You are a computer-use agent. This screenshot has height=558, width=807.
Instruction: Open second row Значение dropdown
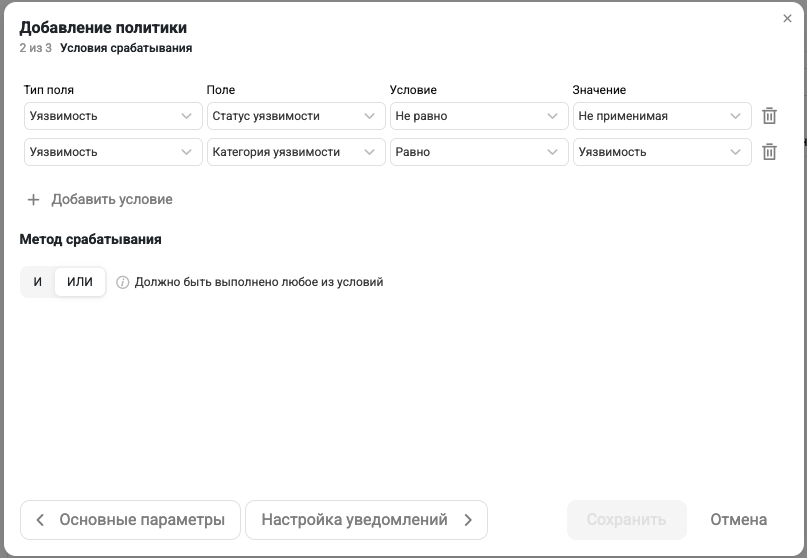coord(660,152)
